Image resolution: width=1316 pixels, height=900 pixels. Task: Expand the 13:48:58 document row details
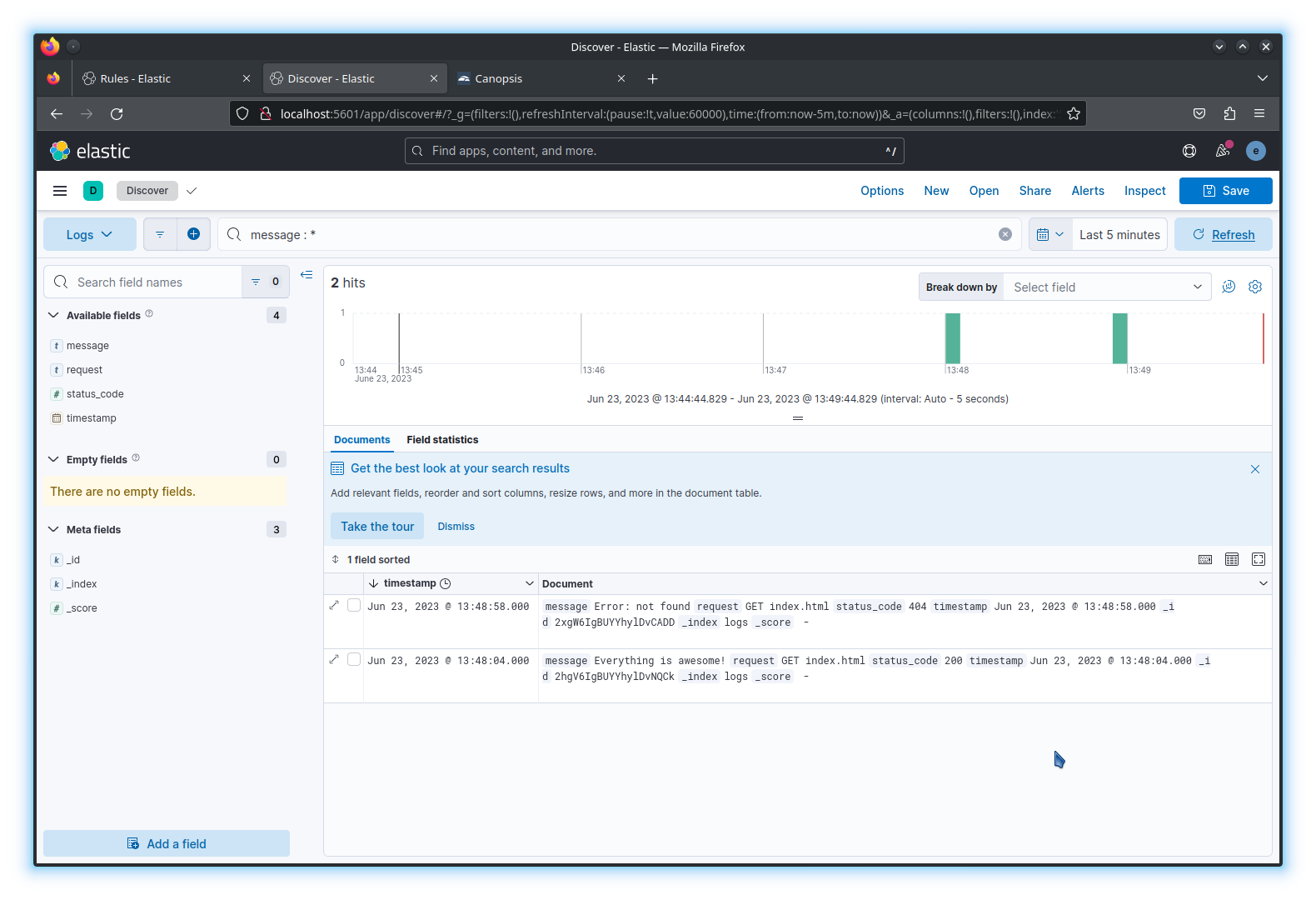pyautogui.click(x=334, y=605)
